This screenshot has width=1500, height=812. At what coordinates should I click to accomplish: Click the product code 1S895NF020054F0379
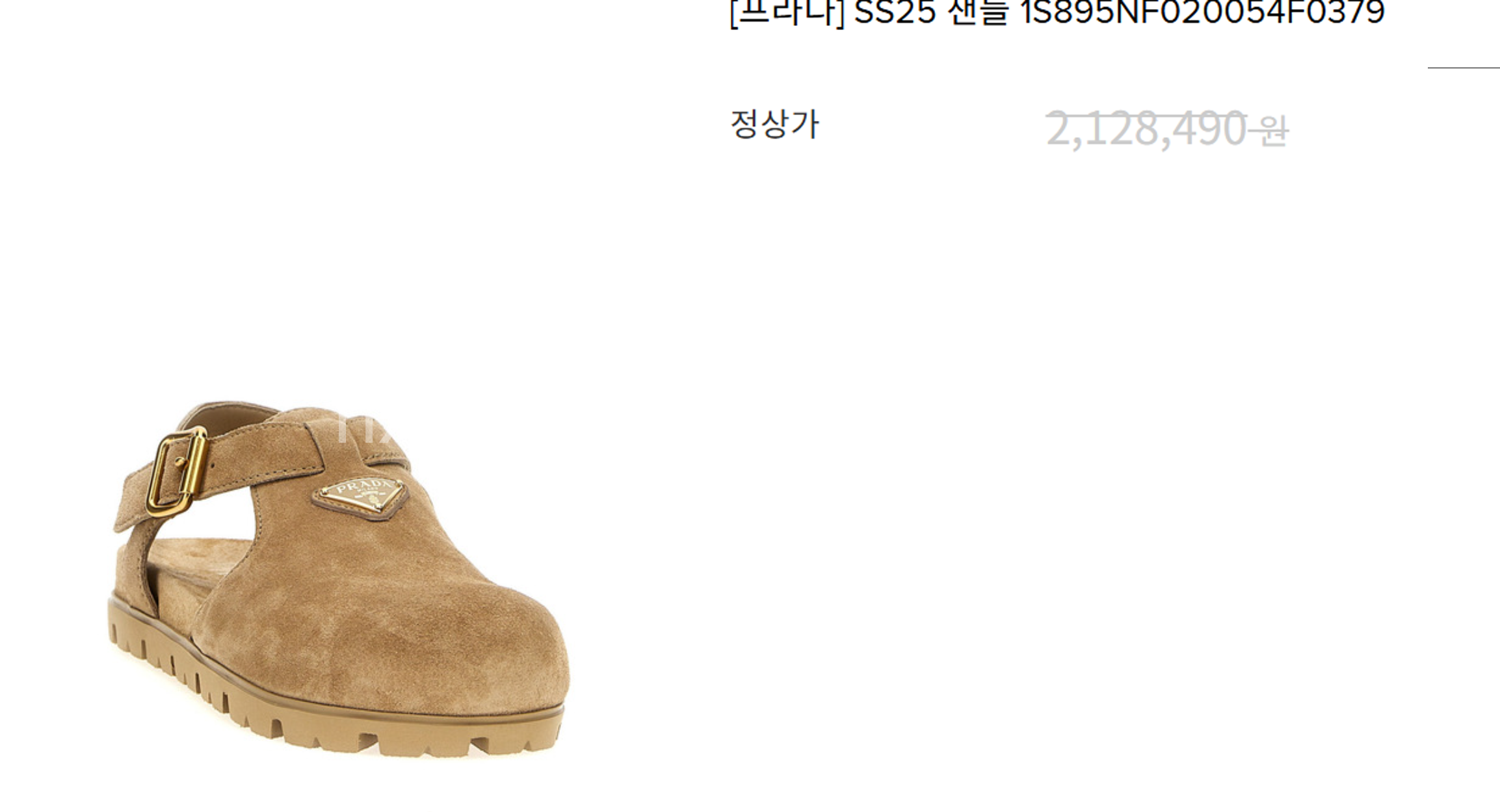[x=1203, y=12]
